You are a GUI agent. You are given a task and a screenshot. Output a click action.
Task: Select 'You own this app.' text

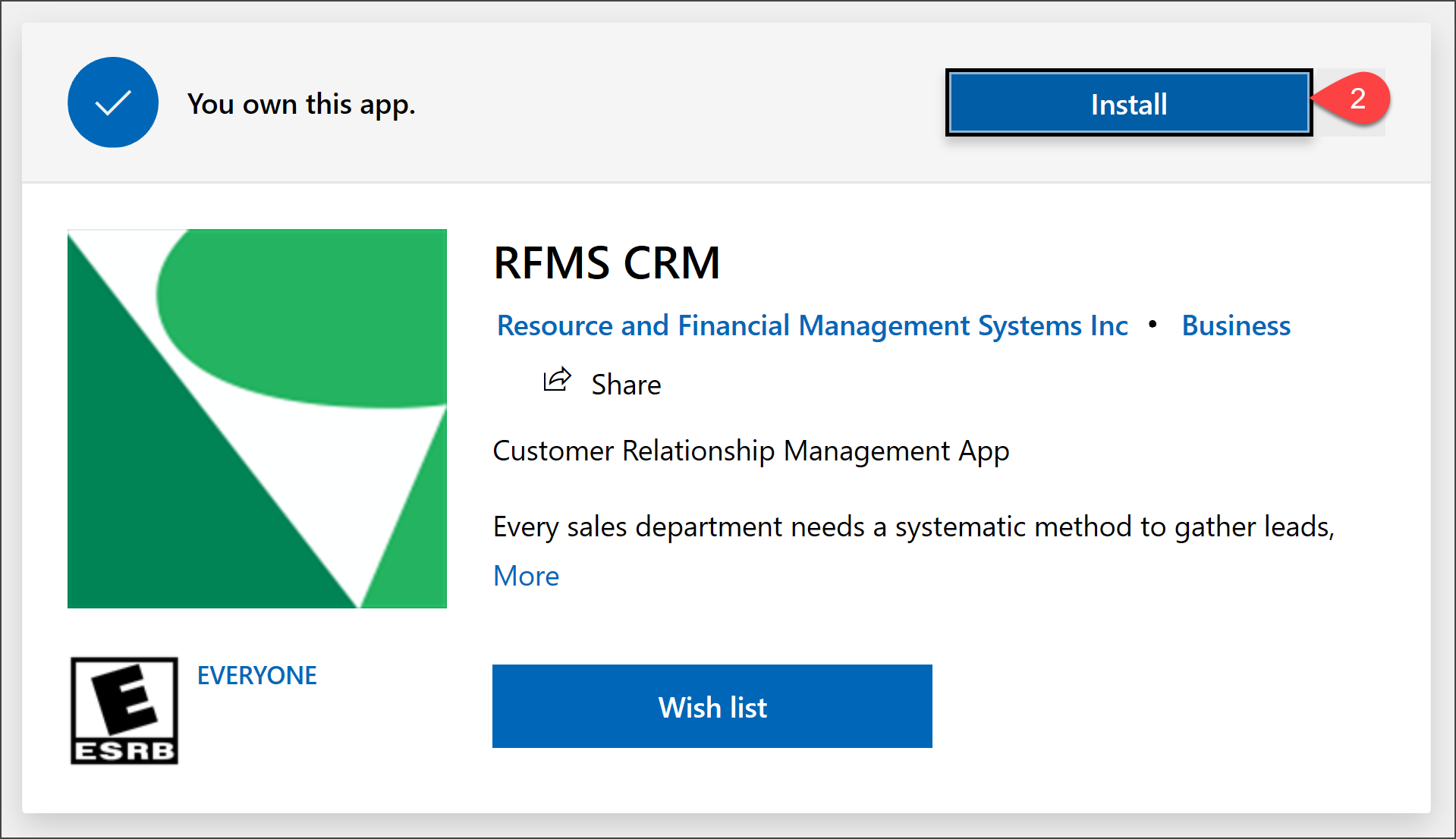click(x=301, y=105)
